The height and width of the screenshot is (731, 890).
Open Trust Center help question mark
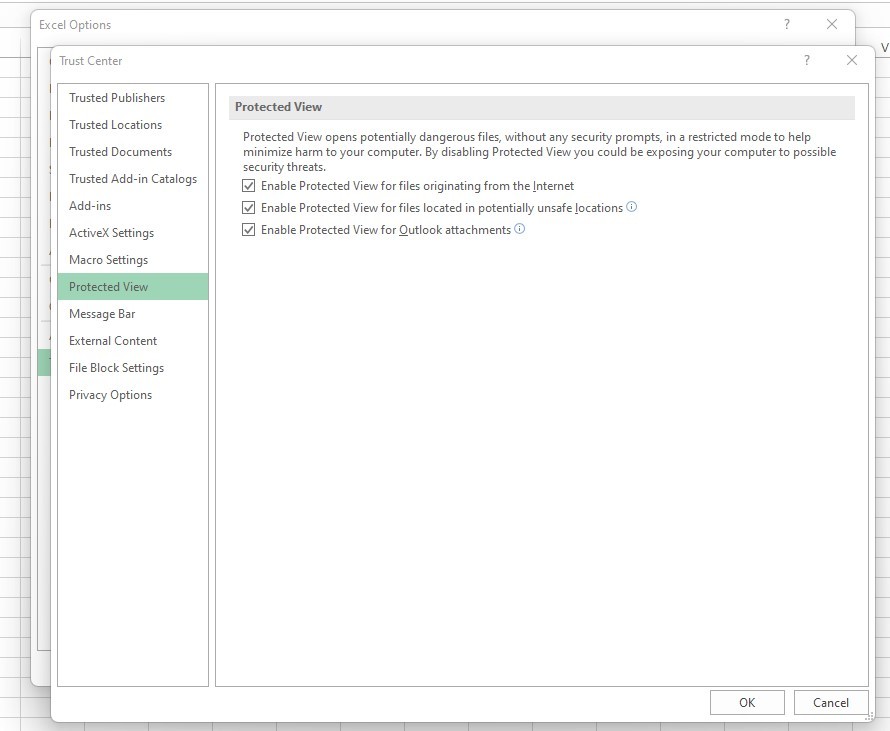click(807, 60)
